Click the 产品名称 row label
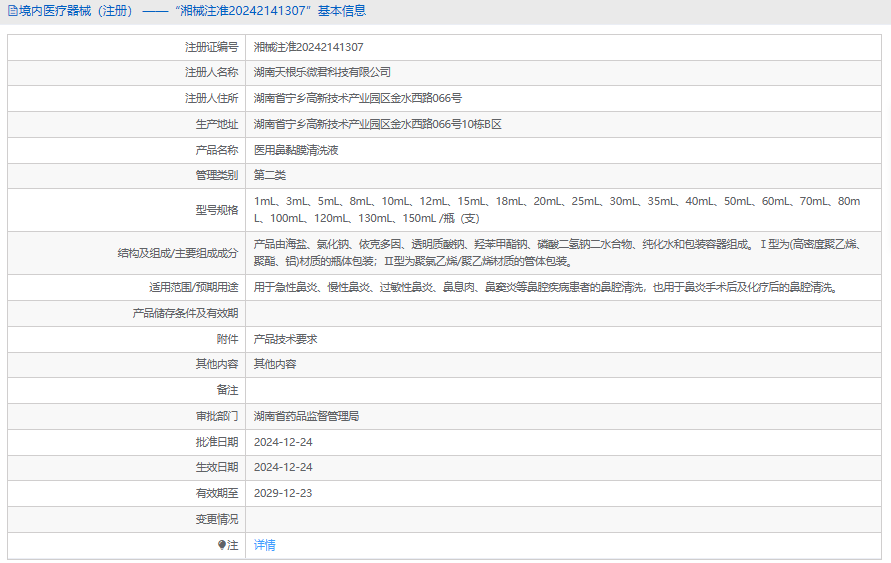This screenshot has height=563, width=891. click(x=217, y=150)
